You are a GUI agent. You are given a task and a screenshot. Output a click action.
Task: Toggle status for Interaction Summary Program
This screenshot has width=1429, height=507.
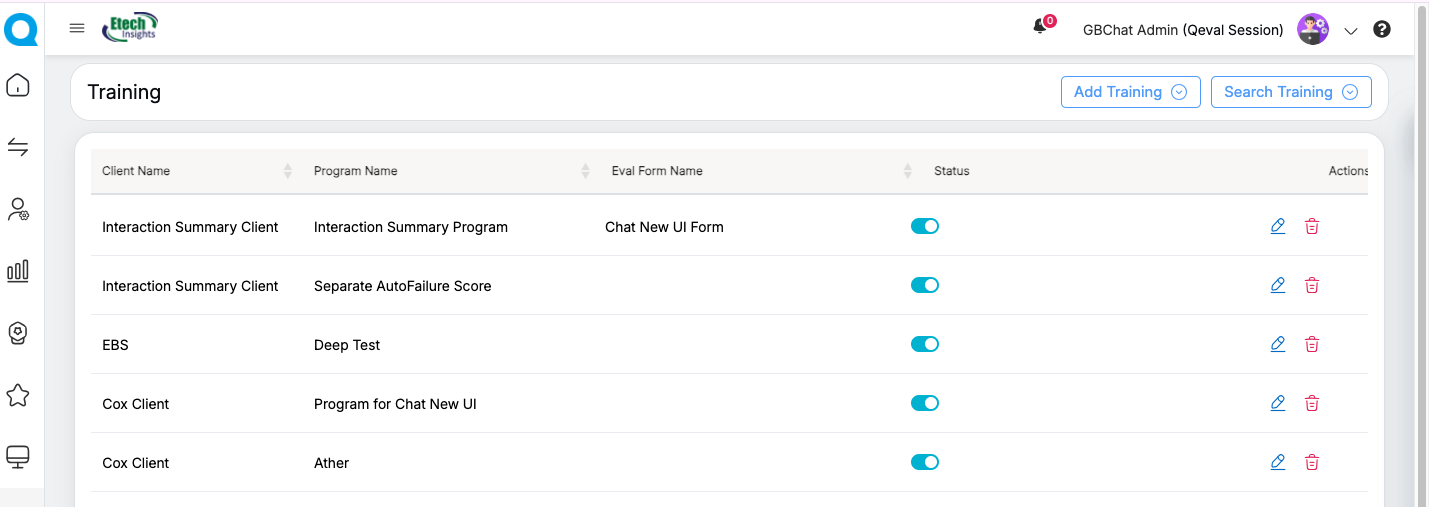click(924, 226)
